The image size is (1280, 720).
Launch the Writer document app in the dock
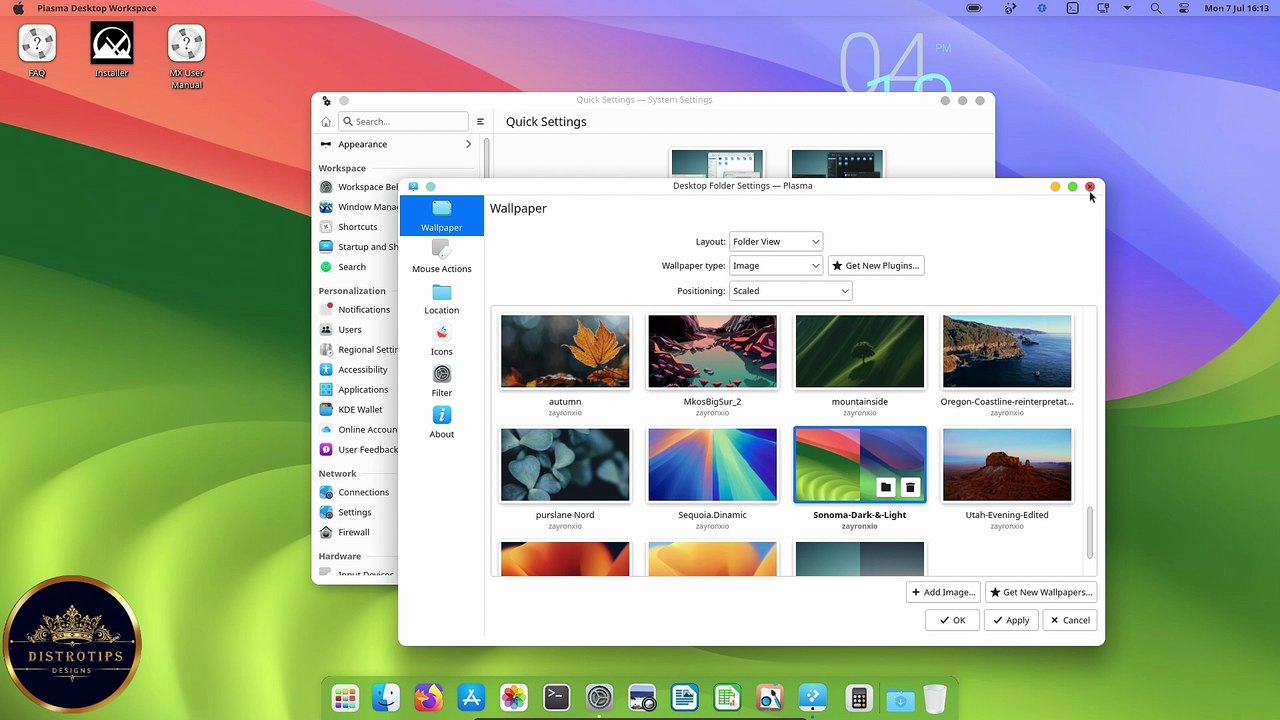point(685,698)
